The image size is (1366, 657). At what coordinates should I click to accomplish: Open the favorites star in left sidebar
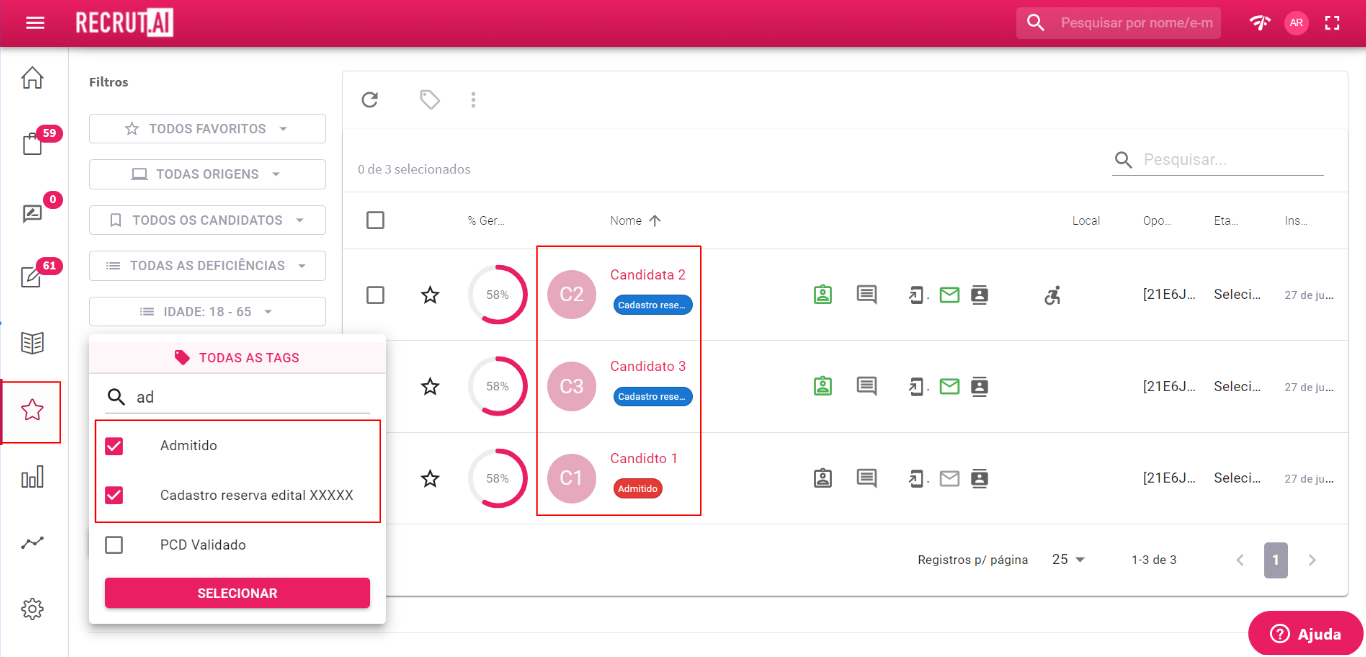click(x=32, y=410)
